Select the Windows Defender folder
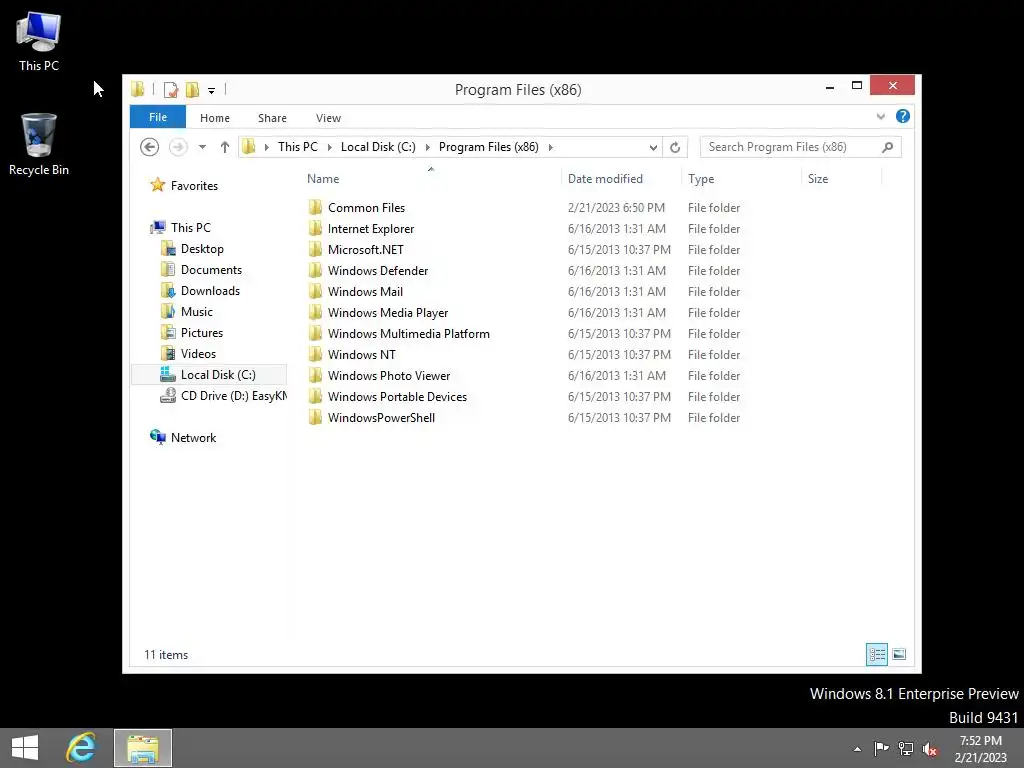Screen dimensions: 1024x768 [x=378, y=270]
